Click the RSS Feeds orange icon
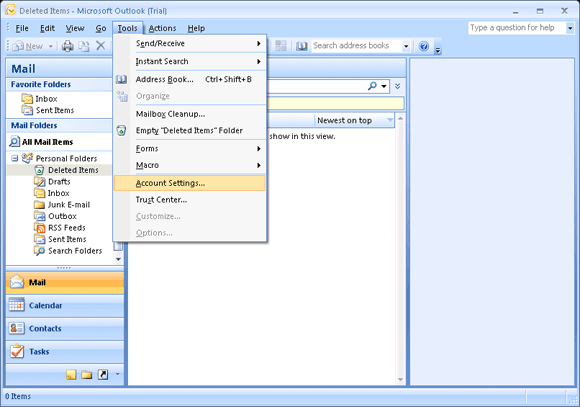Viewport: 580px width, 407px height. coord(39,228)
